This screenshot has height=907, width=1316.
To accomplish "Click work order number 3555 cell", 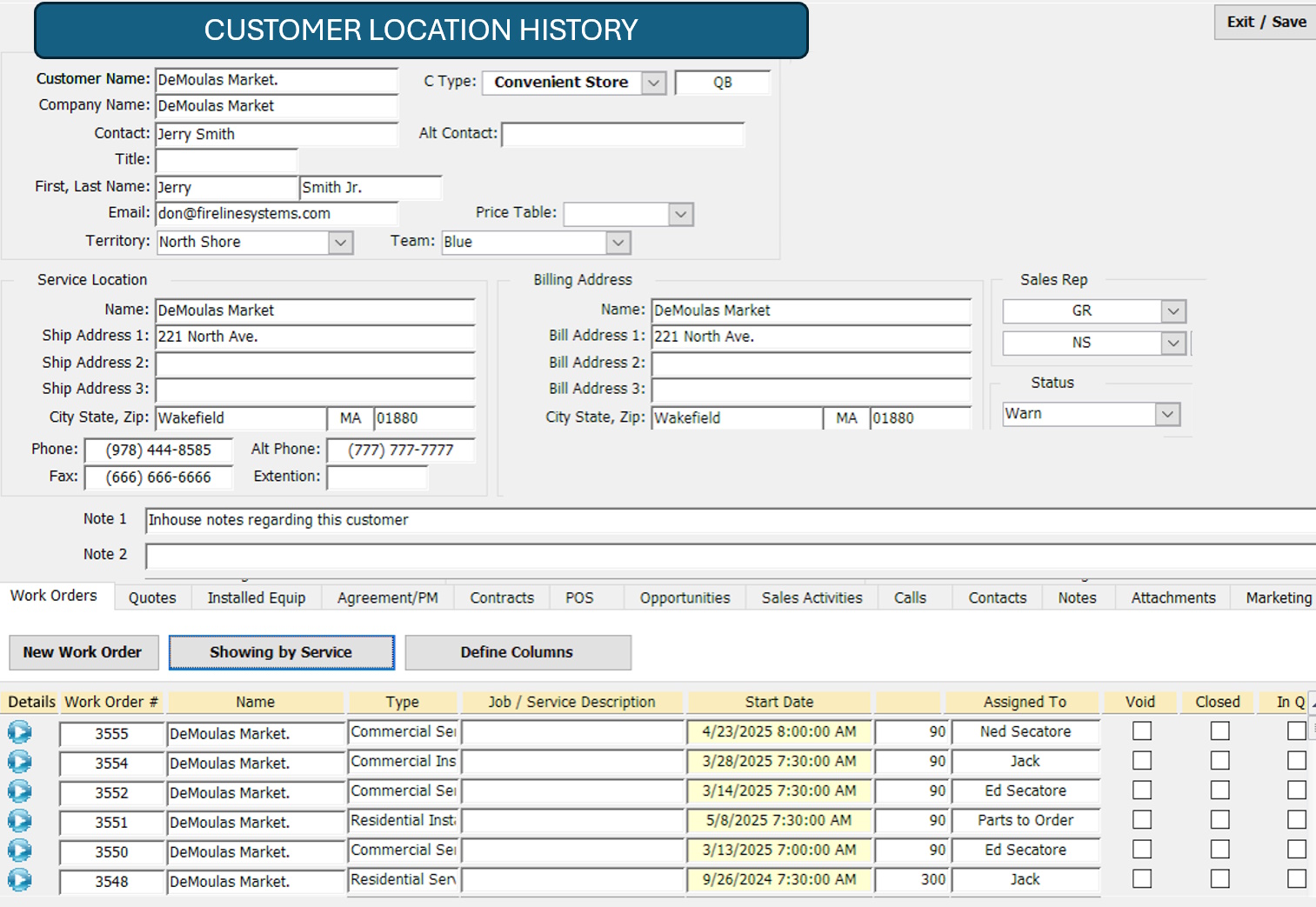I will pos(111,734).
